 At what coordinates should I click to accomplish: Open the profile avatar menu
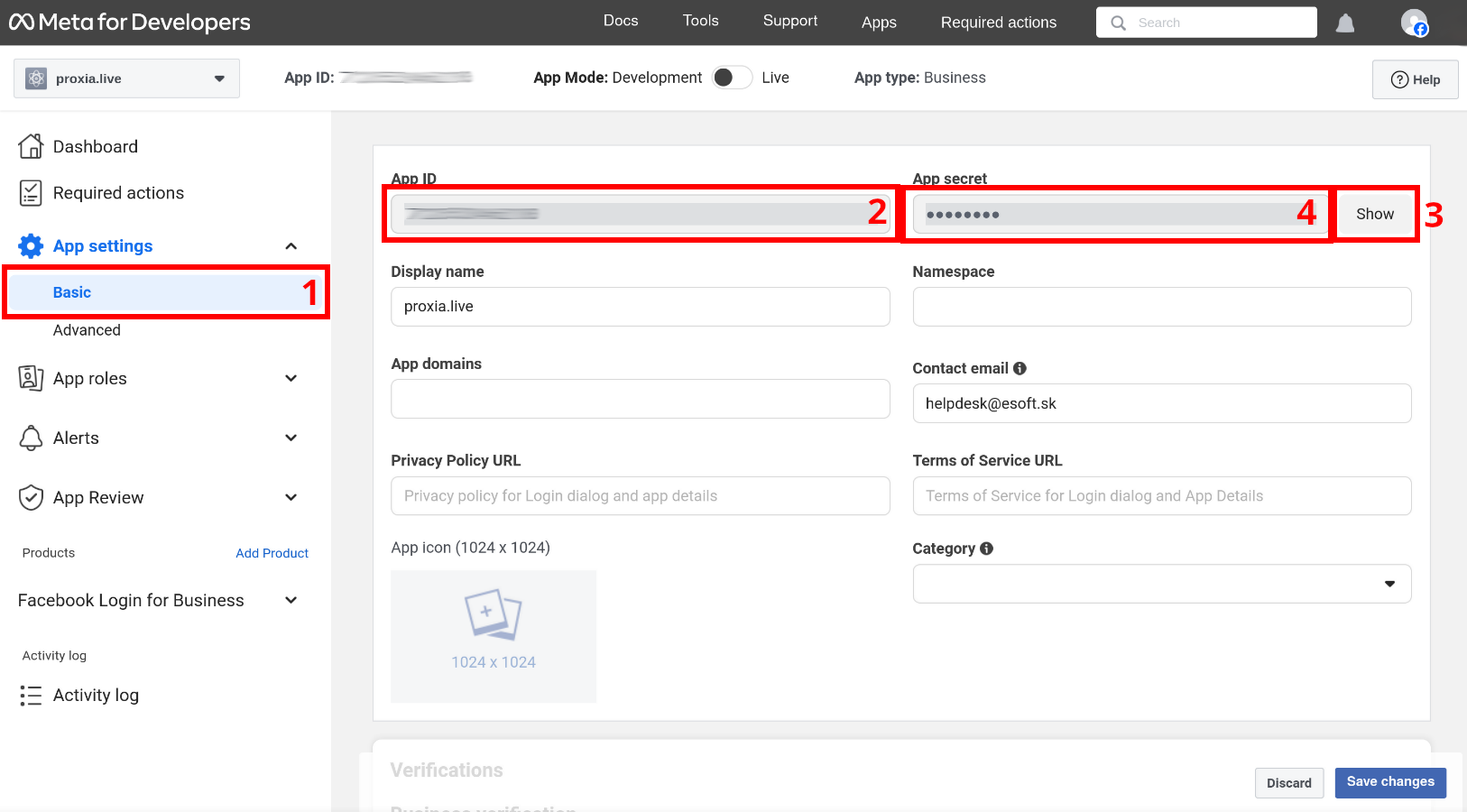coord(1414,23)
